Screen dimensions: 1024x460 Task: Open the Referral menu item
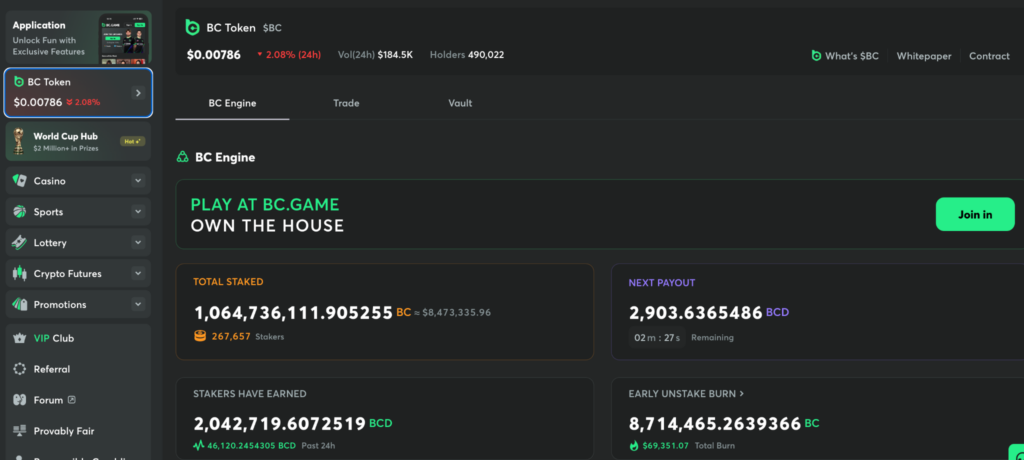tap(78, 369)
